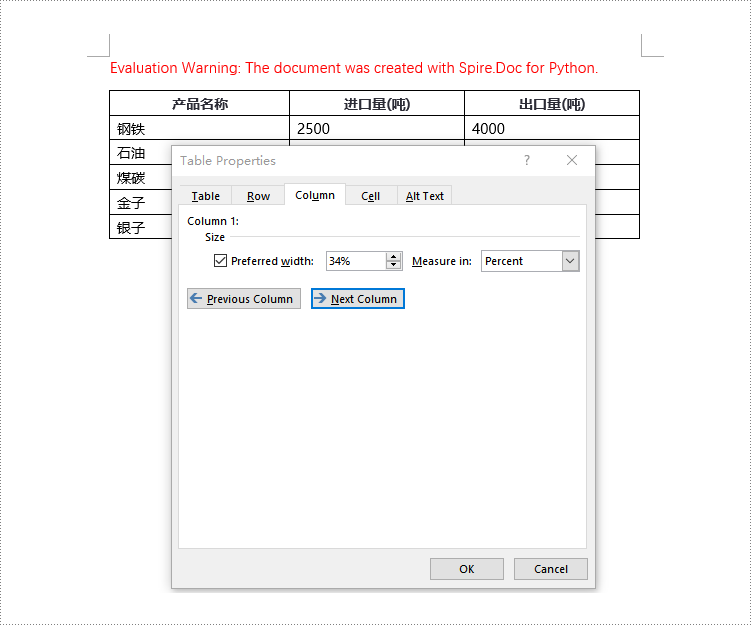Click the Preferred width 34% field

pos(356,261)
